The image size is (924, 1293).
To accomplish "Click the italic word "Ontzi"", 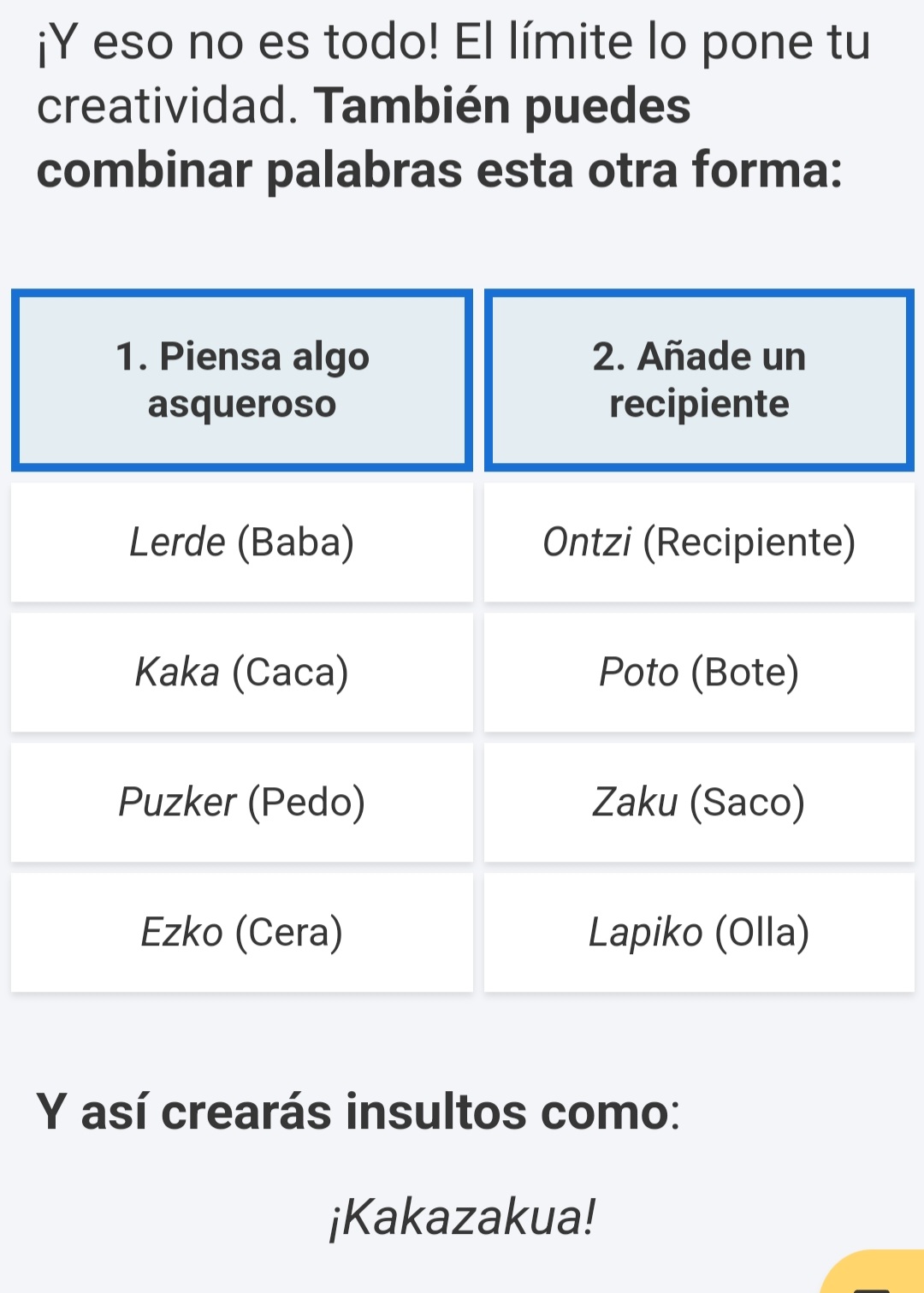I will (x=587, y=543).
